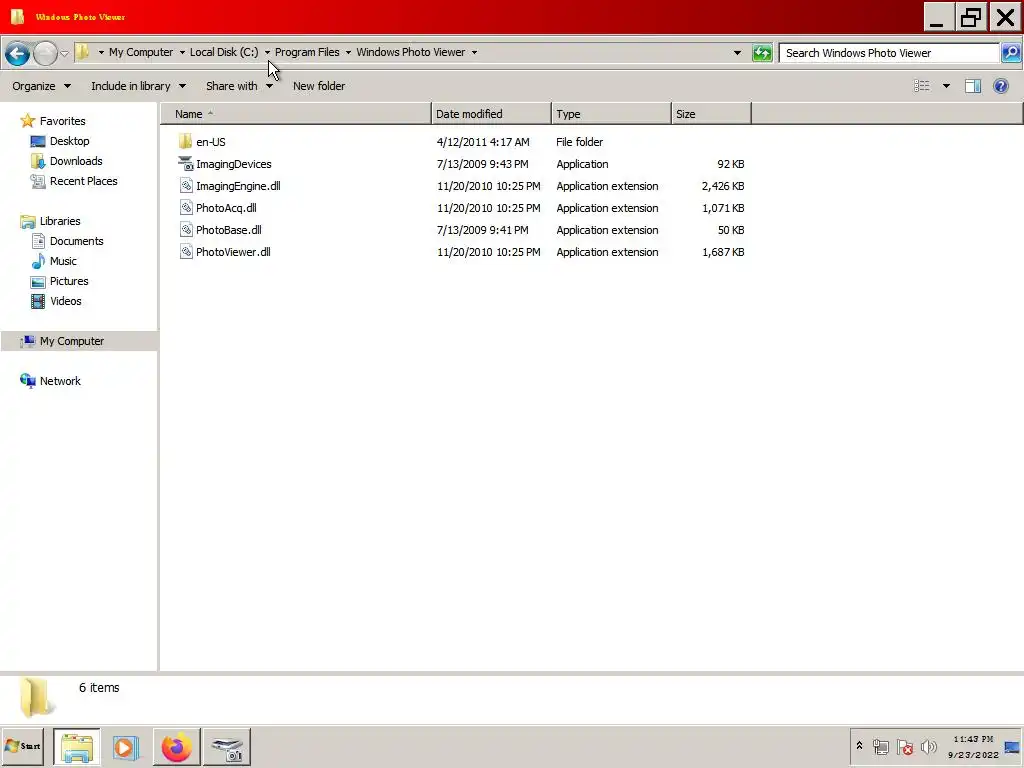Click the Change your view icon
This screenshot has width=1024, height=768.
point(921,86)
